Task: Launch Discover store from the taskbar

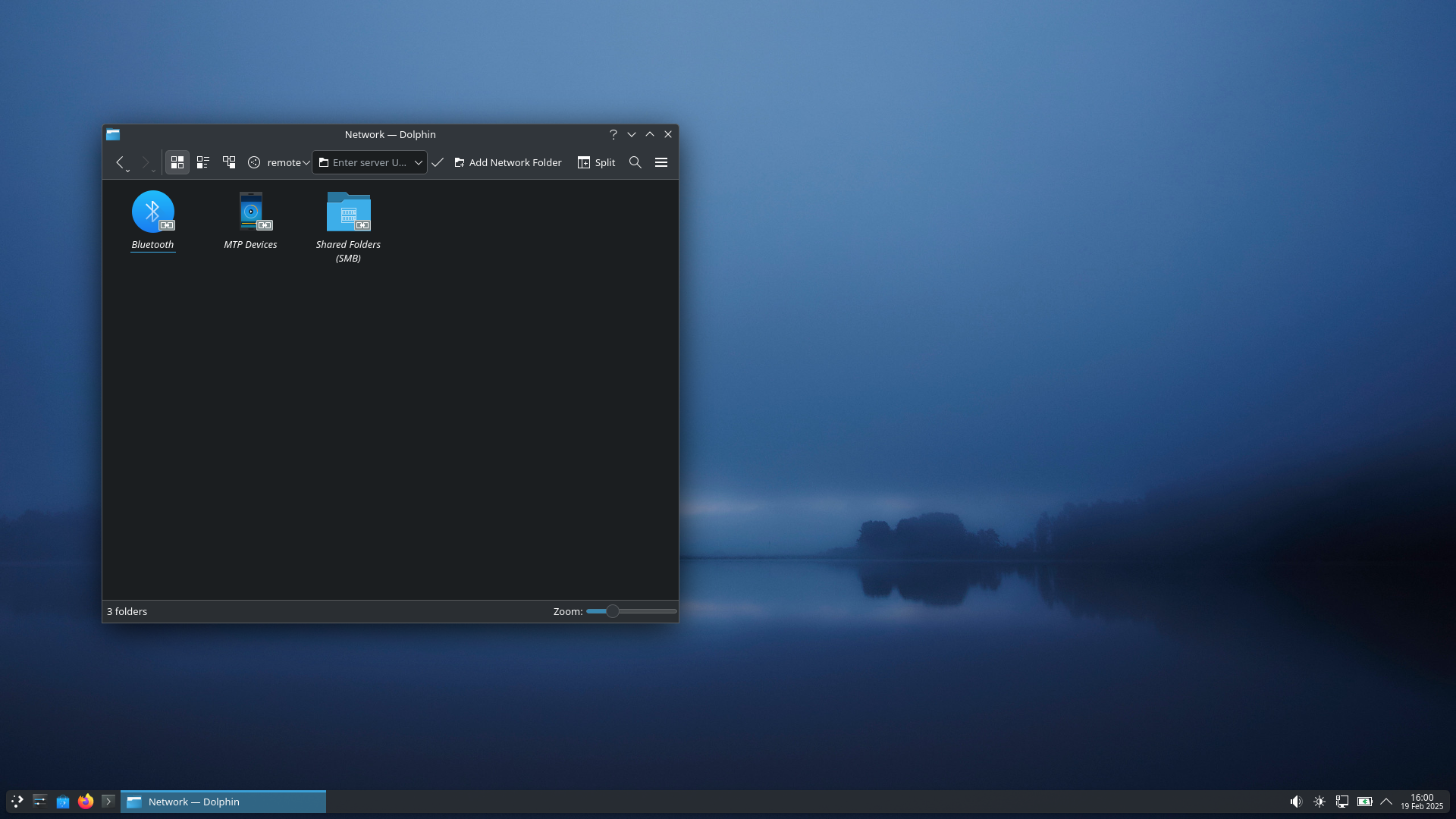Action: pyautogui.click(x=63, y=802)
